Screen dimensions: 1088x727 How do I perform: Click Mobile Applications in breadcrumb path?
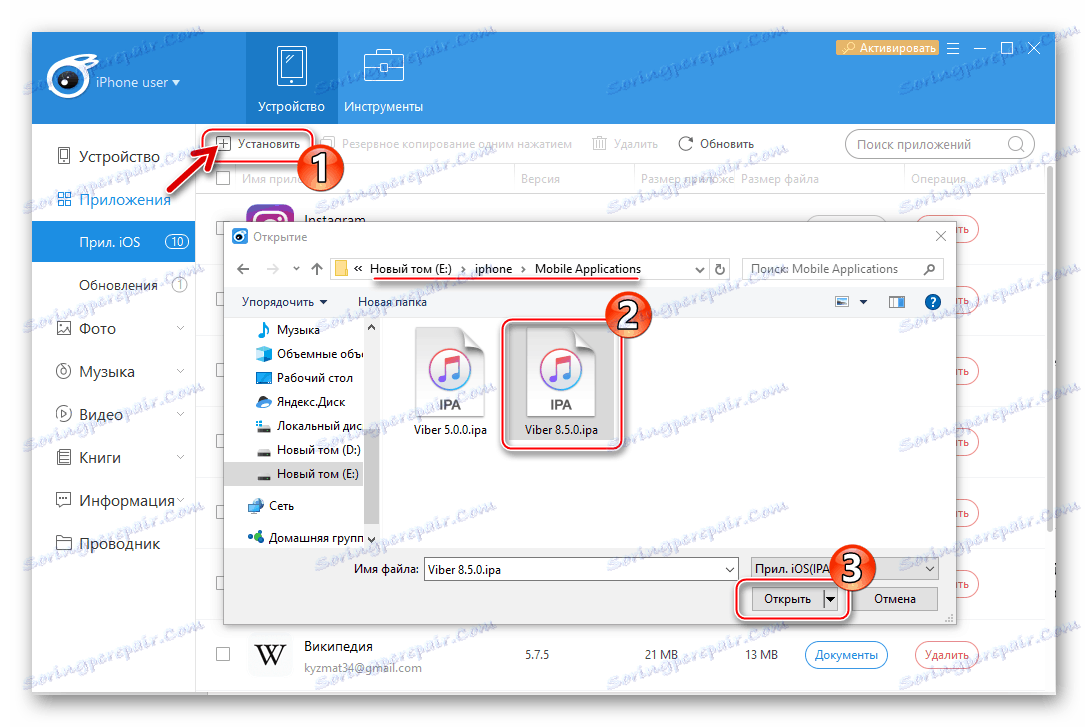pyautogui.click(x=588, y=269)
